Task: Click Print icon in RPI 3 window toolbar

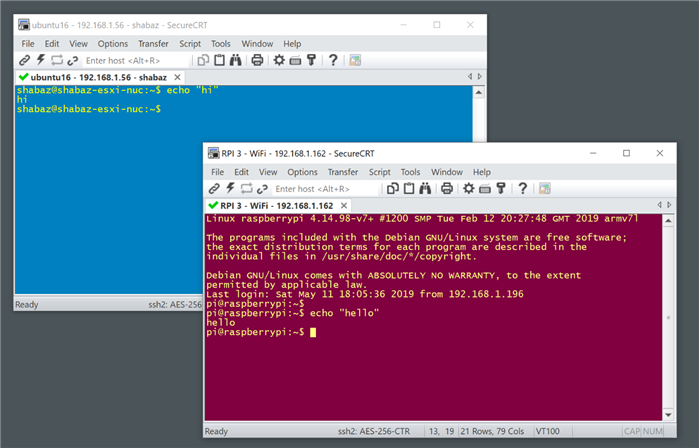Action: (447, 189)
